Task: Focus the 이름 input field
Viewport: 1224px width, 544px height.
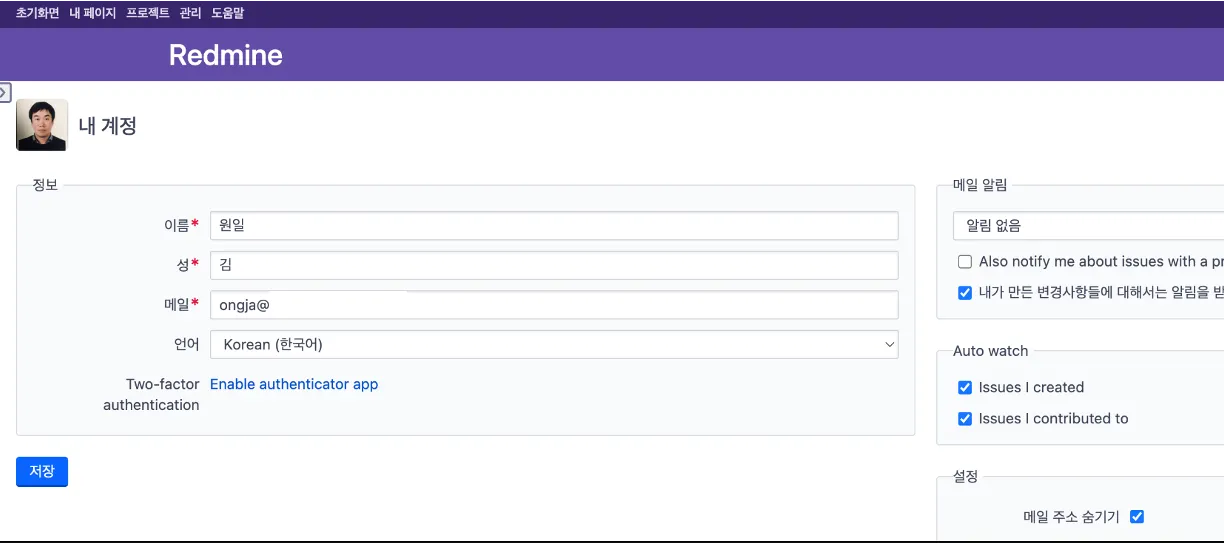Action: click(554, 225)
